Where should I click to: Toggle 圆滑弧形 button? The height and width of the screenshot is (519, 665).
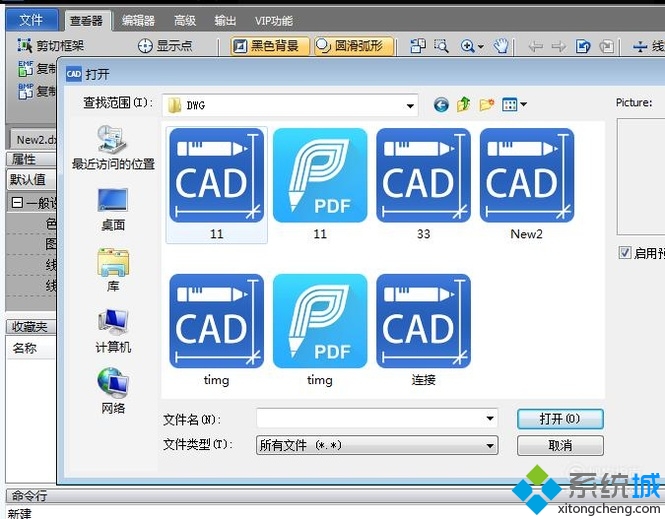(354, 45)
